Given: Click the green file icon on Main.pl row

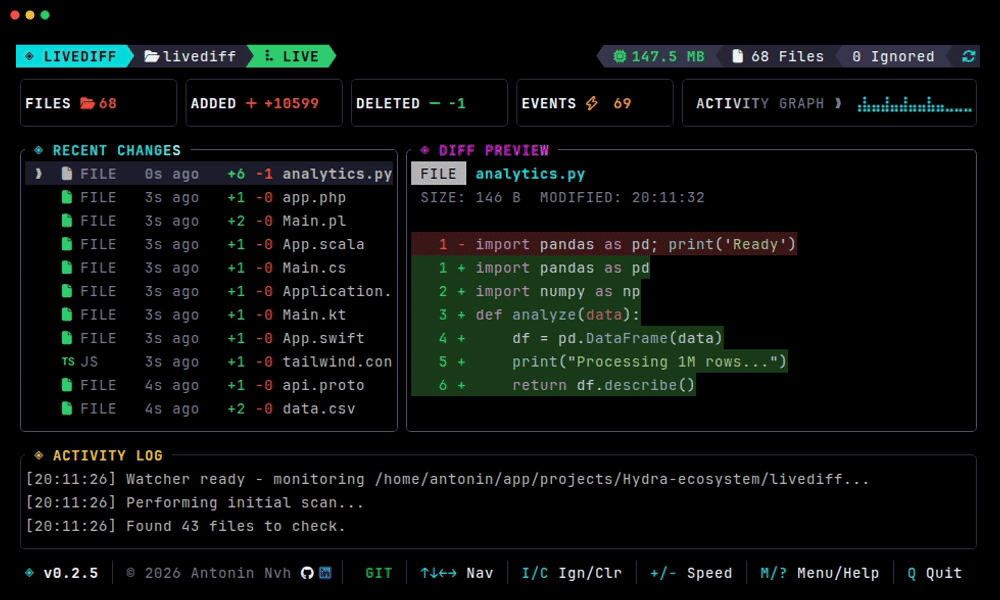Looking at the screenshot, I should (x=66, y=221).
